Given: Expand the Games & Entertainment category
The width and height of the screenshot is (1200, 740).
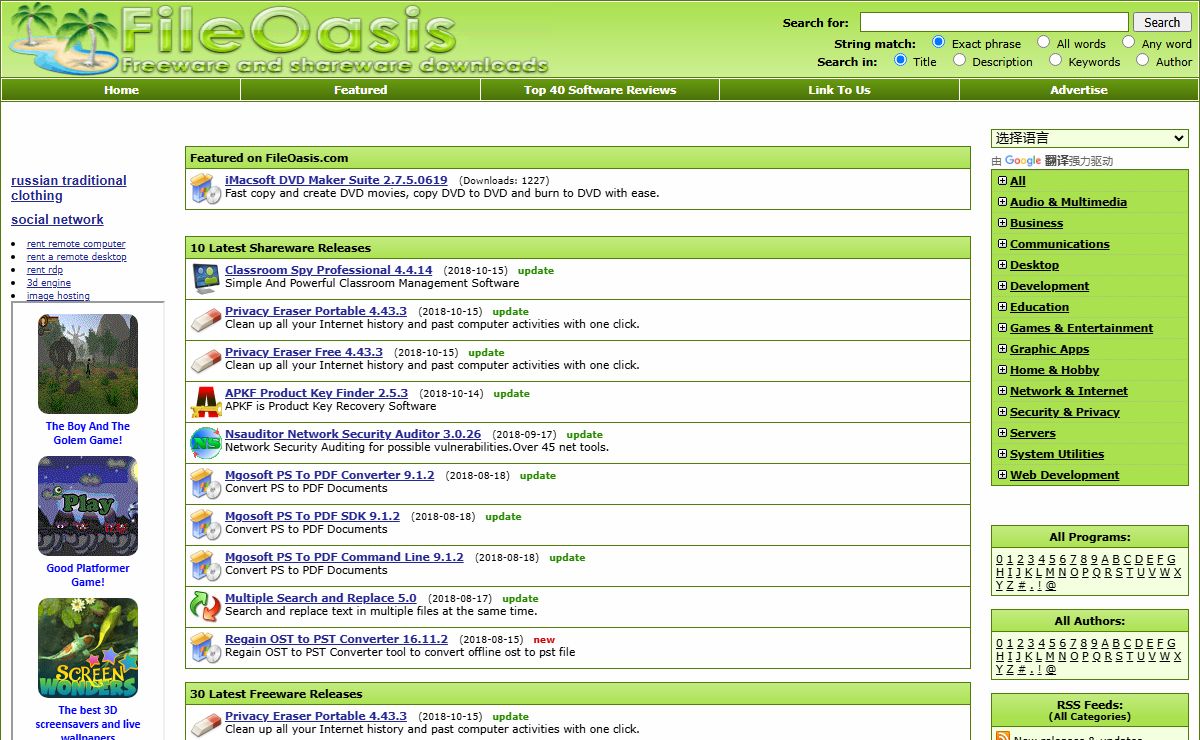Looking at the screenshot, I should (1002, 328).
